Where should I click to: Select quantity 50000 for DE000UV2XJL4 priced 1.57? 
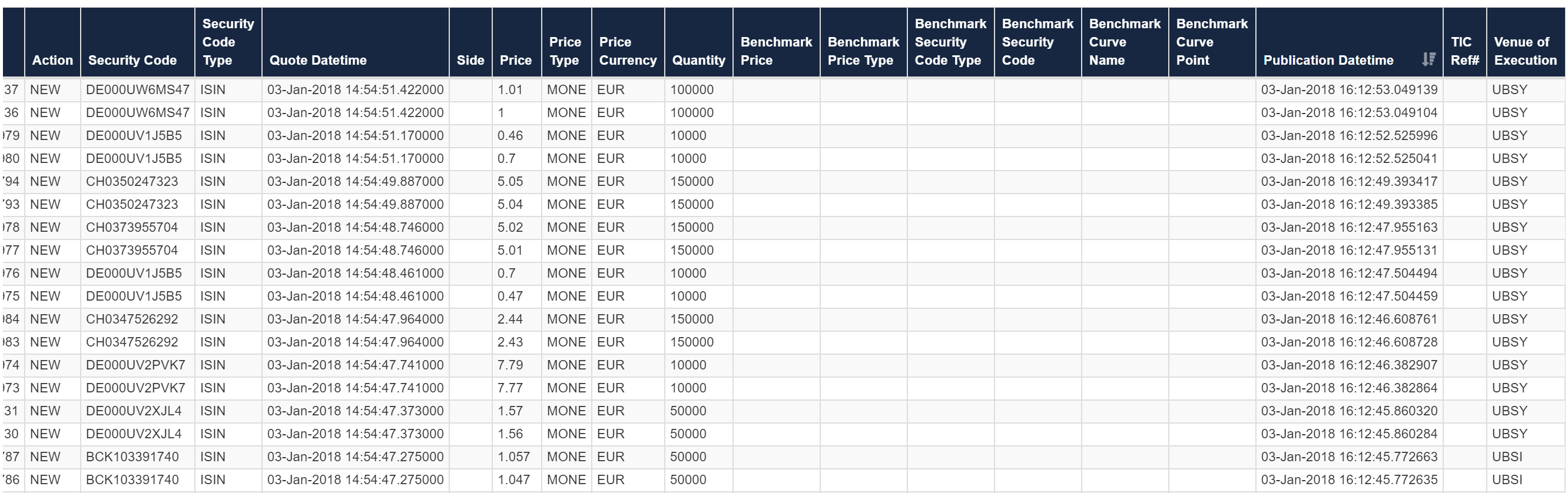pyautogui.click(x=699, y=411)
